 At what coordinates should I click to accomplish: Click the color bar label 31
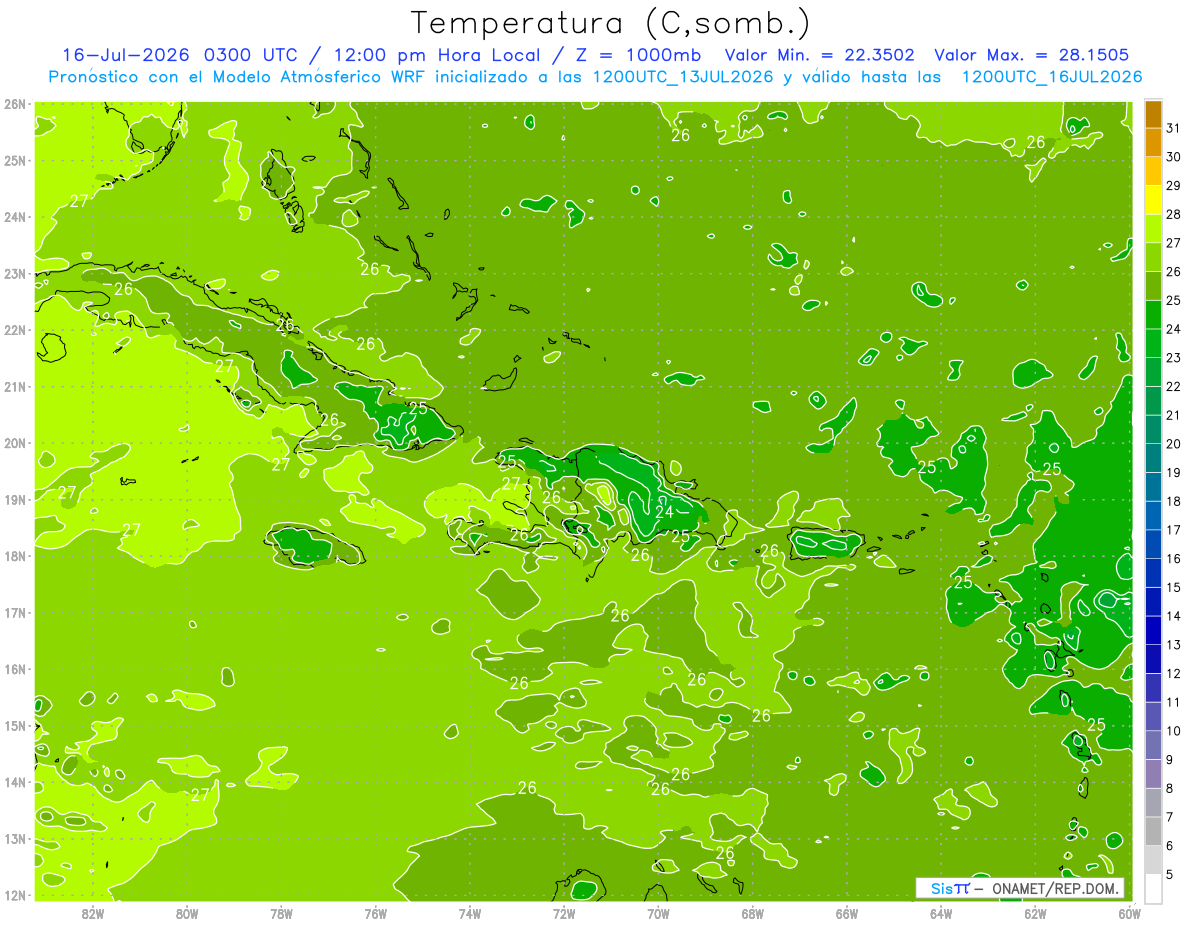pyautogui.click(x=1173, y=128)
